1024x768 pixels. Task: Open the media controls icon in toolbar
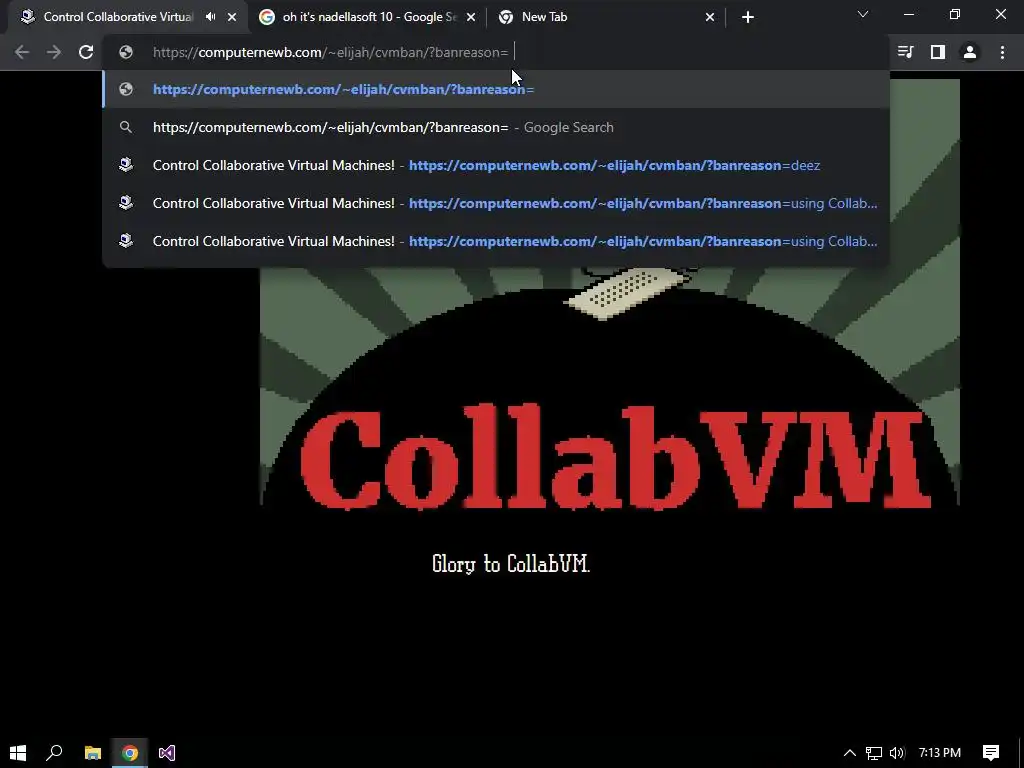905,52
